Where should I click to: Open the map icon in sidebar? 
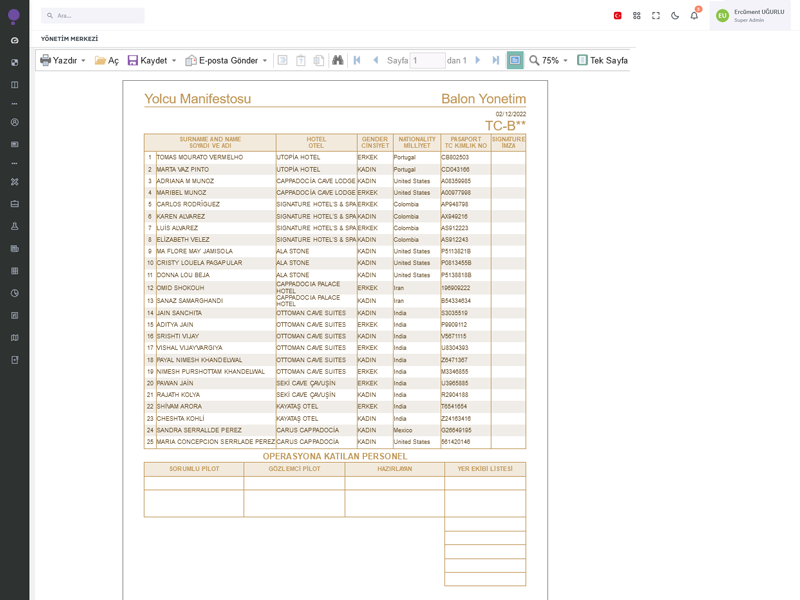point(14,338)
